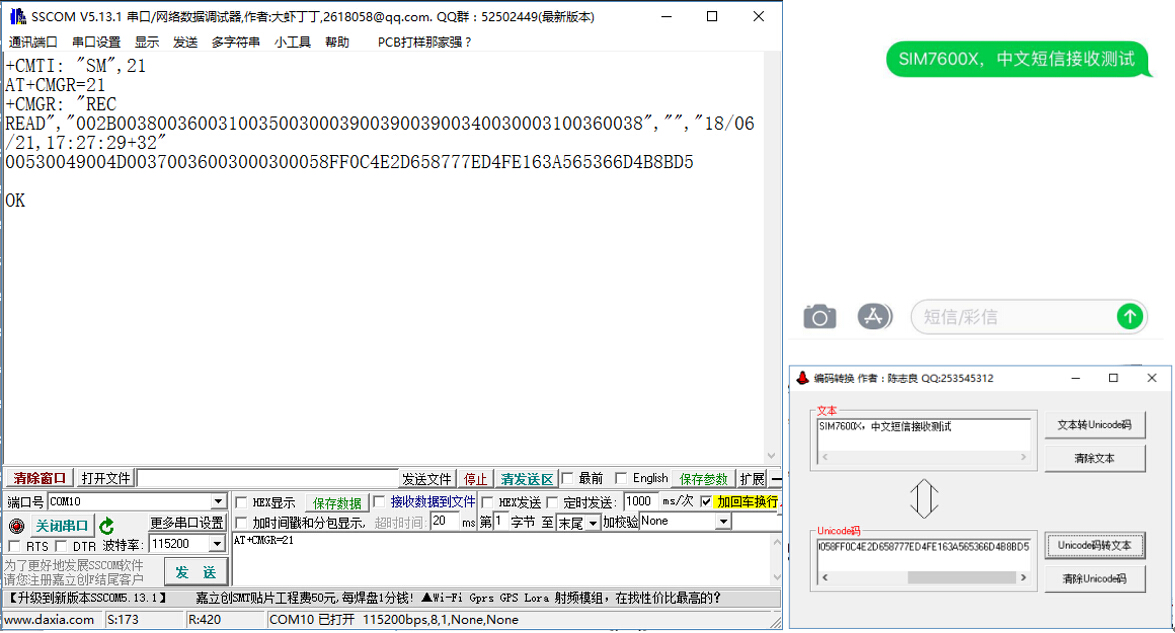Image resolution: width=1175 pixels, height=633 pixels.
Task: Enable 接收数据到文件 checkbox
Action: 379,501
